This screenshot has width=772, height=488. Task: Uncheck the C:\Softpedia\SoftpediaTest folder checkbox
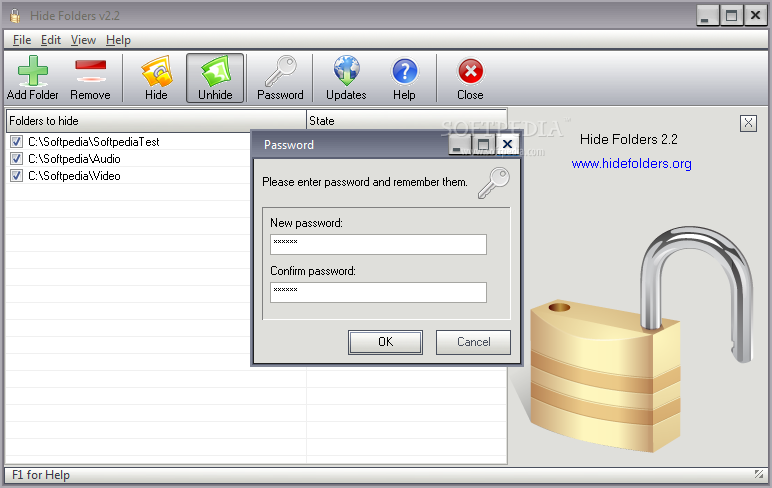coord(16,142)
